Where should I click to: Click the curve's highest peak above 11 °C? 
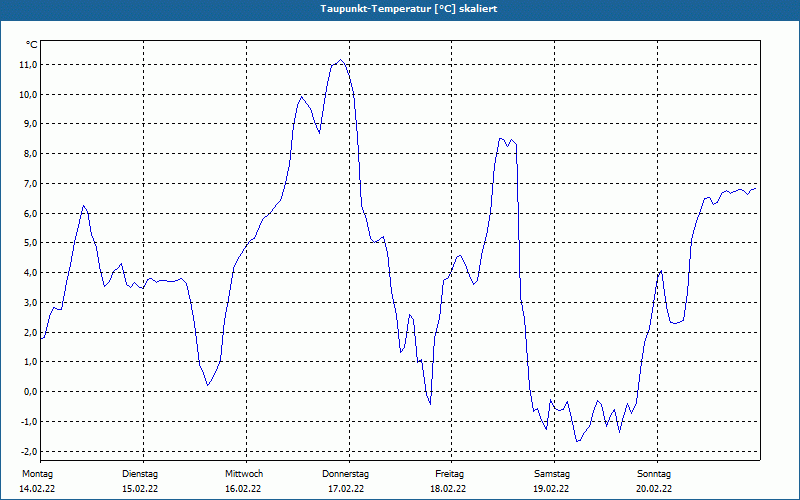pos(341,60)
